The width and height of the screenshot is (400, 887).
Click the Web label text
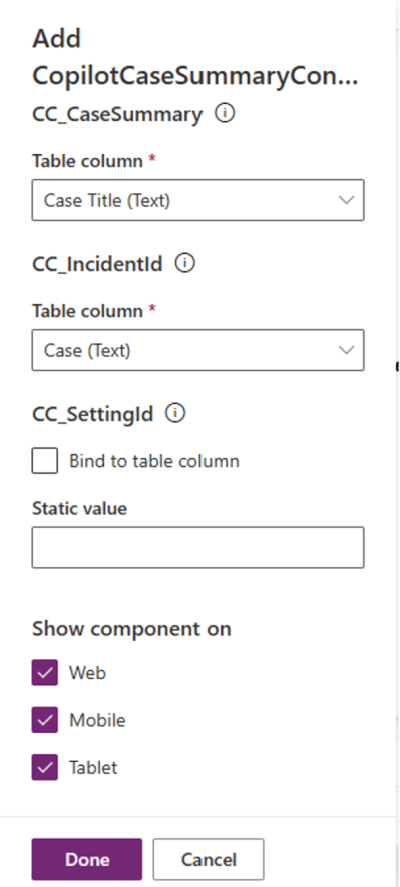click(87, 673)
